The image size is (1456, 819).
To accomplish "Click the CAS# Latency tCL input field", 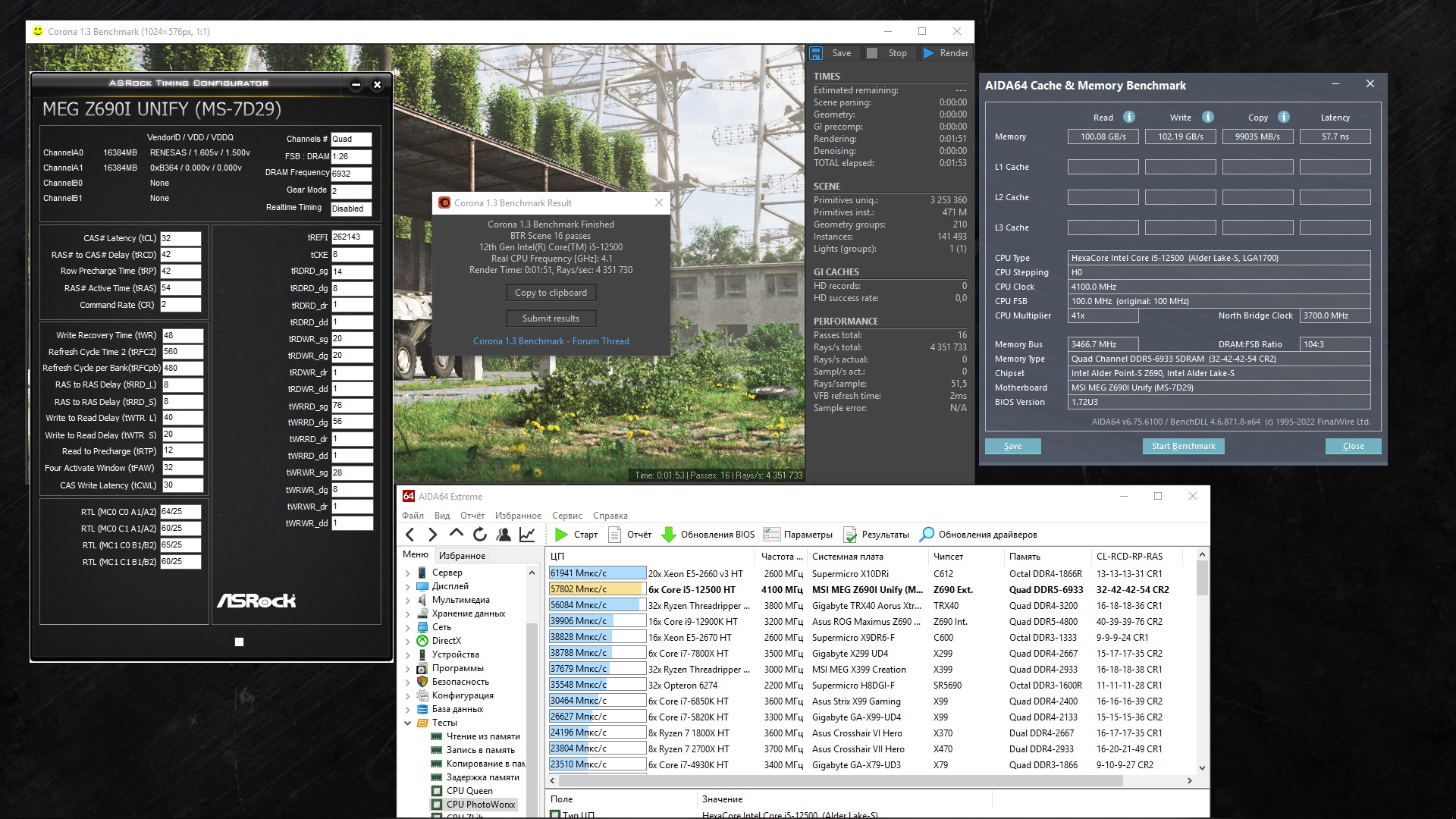I will point(180,238).
